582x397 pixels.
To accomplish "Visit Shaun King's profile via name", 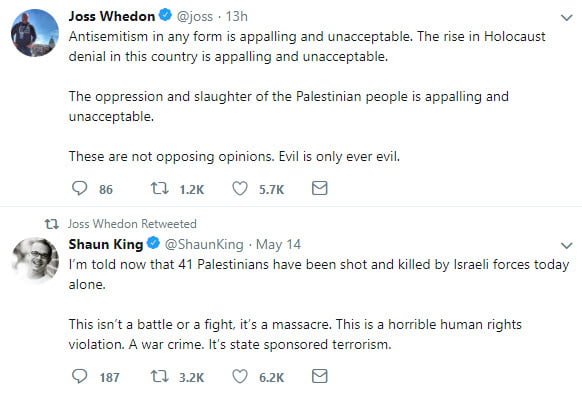I will point(106,244).
